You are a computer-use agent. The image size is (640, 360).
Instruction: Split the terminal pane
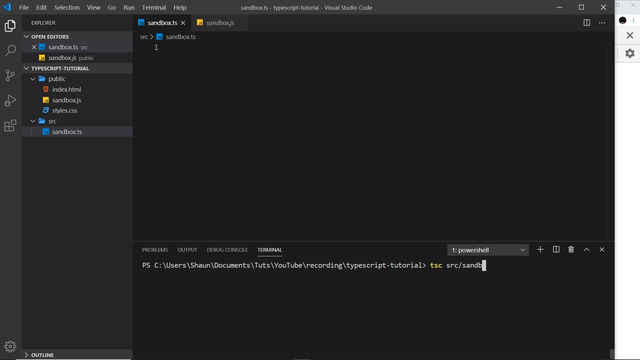556,249
